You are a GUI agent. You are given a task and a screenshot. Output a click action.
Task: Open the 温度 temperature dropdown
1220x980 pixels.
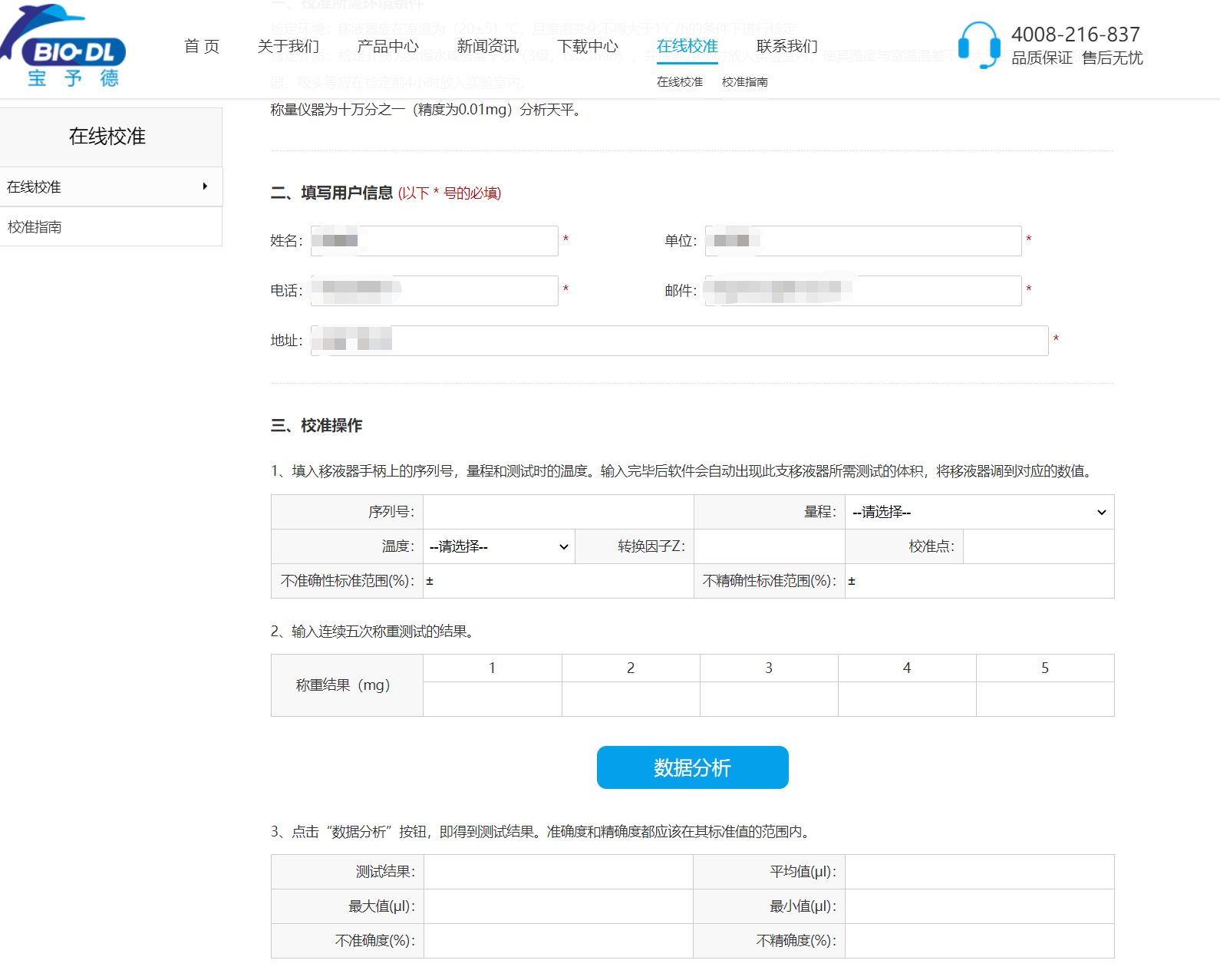tap(499, 546)
